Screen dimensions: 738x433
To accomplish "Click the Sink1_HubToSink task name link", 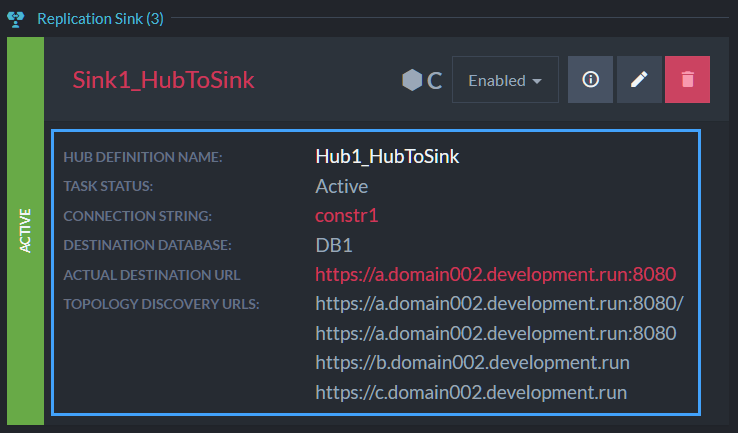I will pyautogui.click(x=163, y=80).
